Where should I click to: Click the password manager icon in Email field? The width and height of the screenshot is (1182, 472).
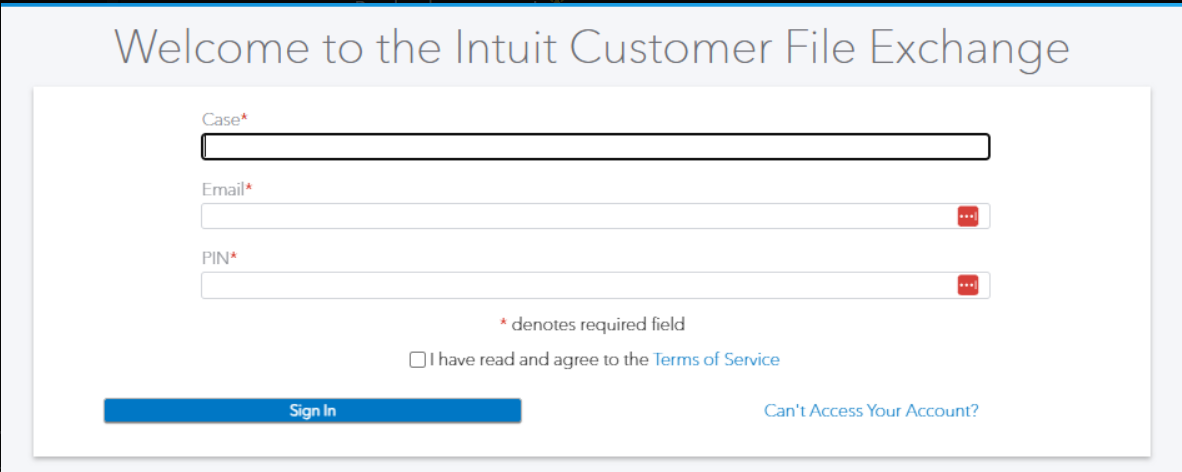coord(967,216)
